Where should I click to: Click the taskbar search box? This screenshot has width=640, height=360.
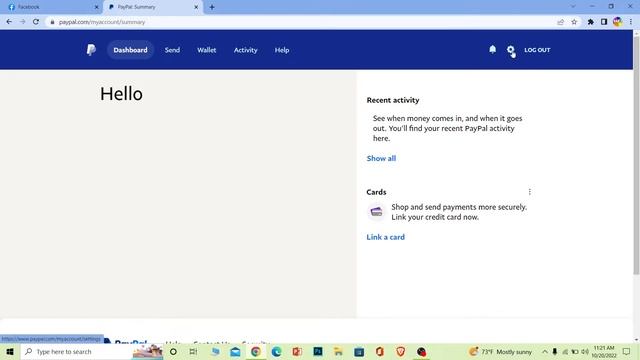[92, 351]
